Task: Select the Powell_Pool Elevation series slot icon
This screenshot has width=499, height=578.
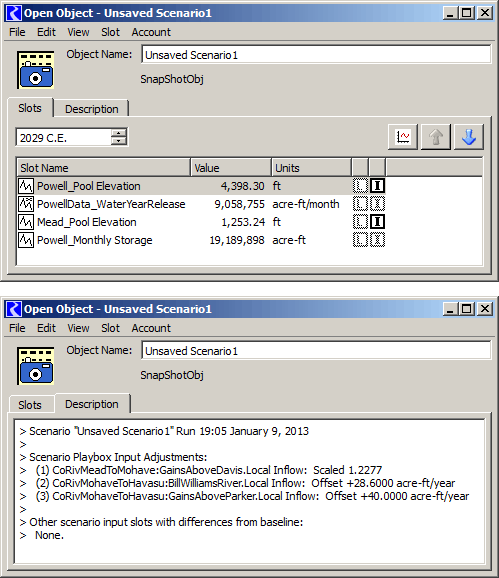Action: [x=26, y=186]
